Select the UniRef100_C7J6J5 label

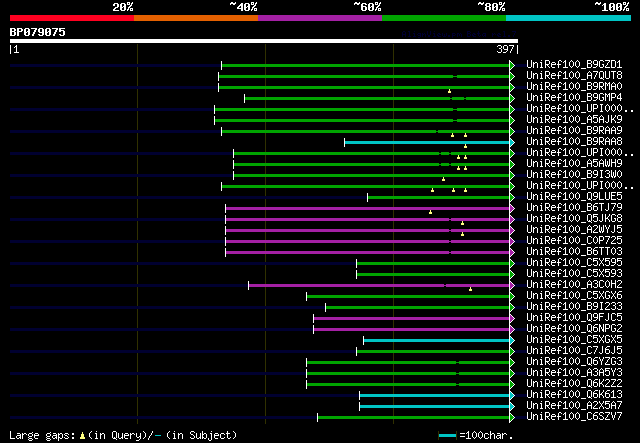coord(574,351)
